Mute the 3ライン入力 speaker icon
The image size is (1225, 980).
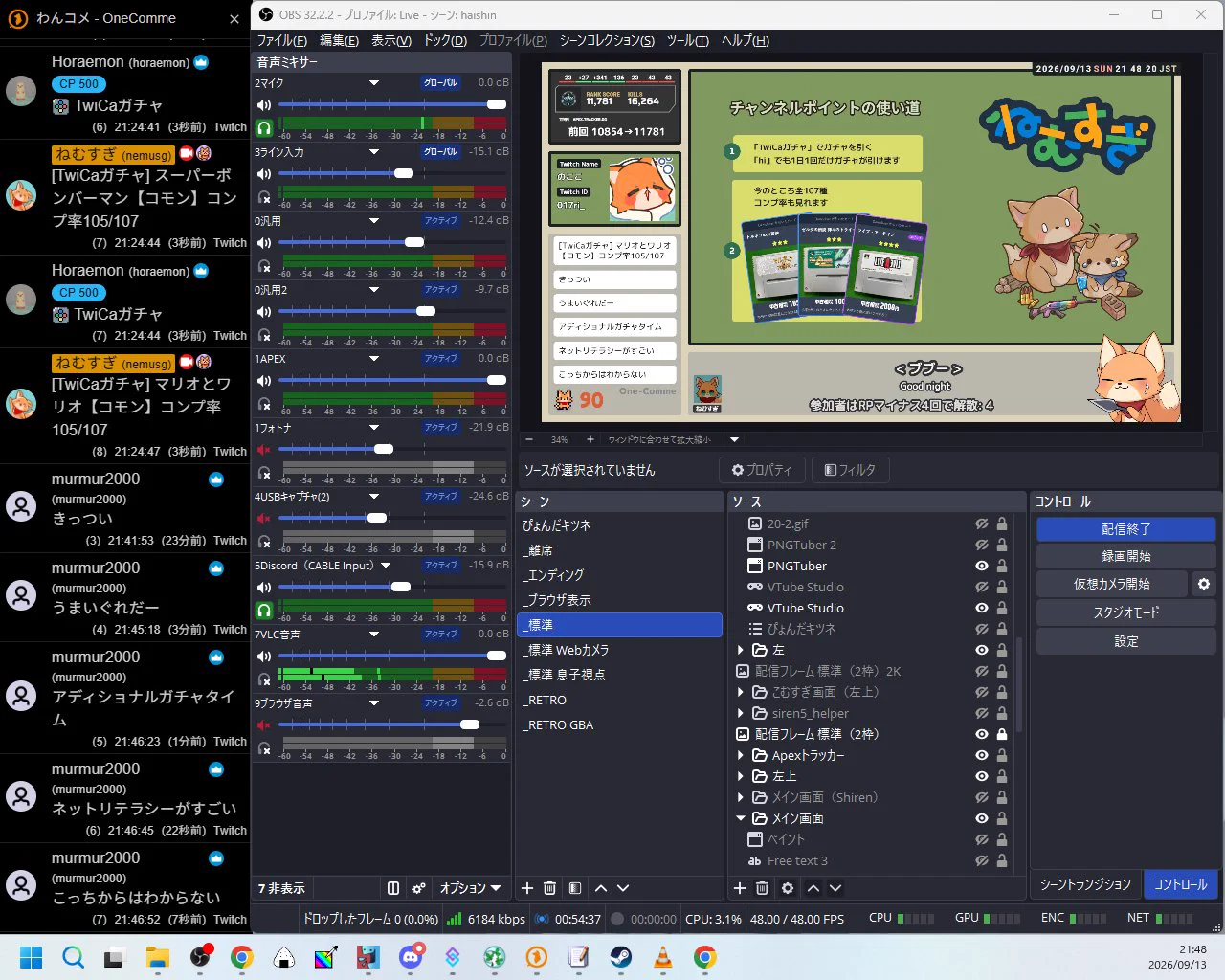[264, 173]
